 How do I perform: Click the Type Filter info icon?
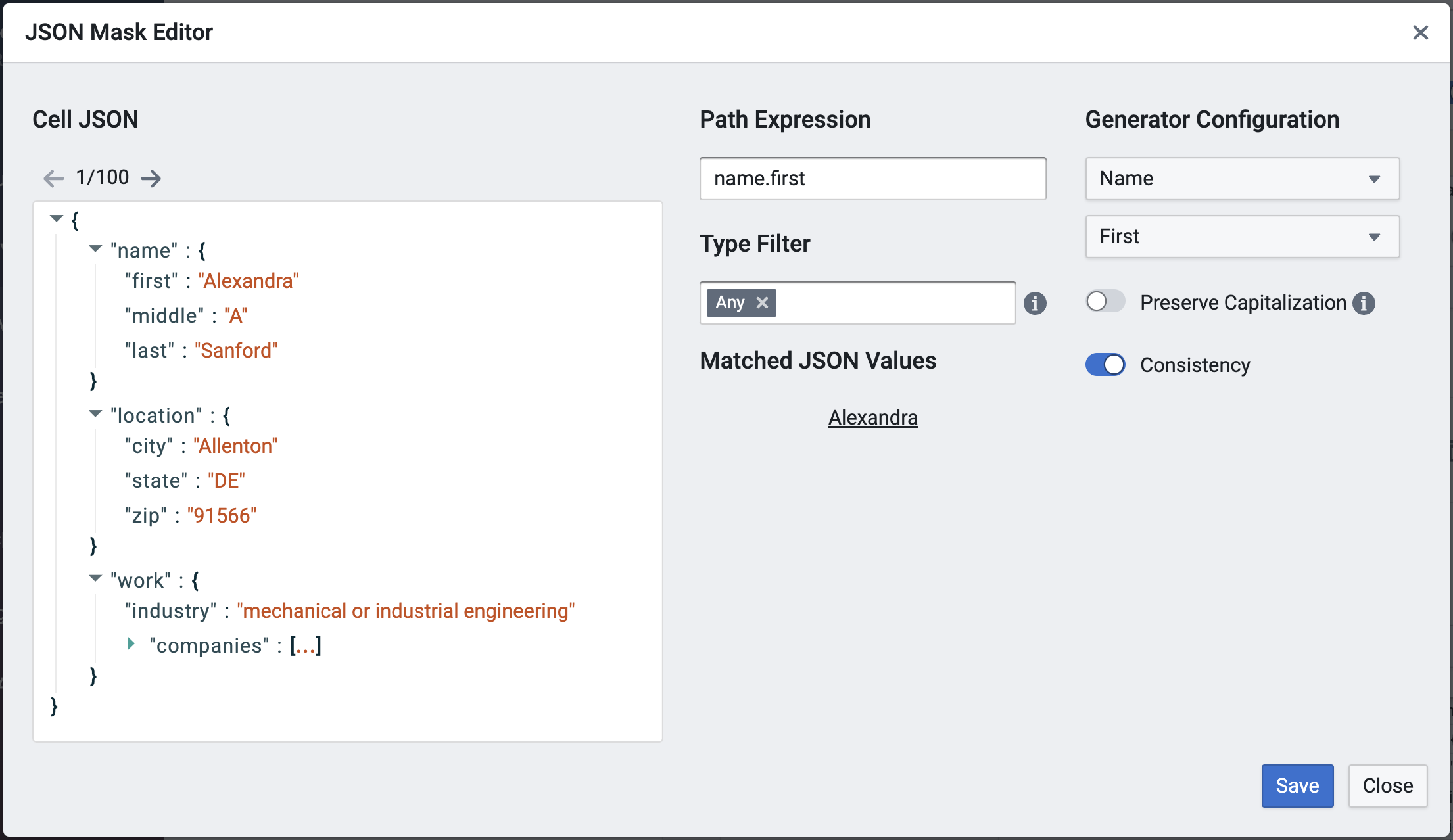(x=1035, y=303)
